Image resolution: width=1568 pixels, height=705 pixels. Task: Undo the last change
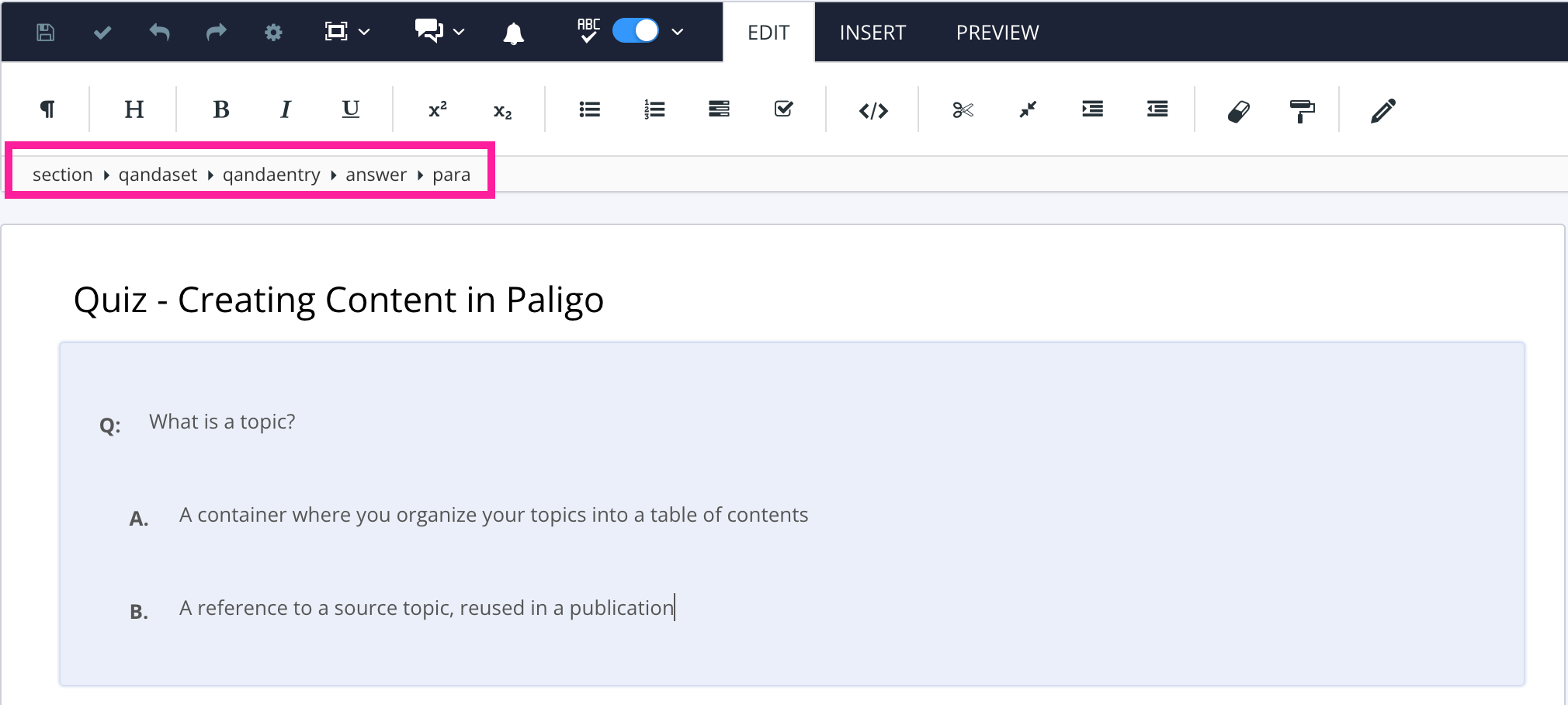coord(159,32)
